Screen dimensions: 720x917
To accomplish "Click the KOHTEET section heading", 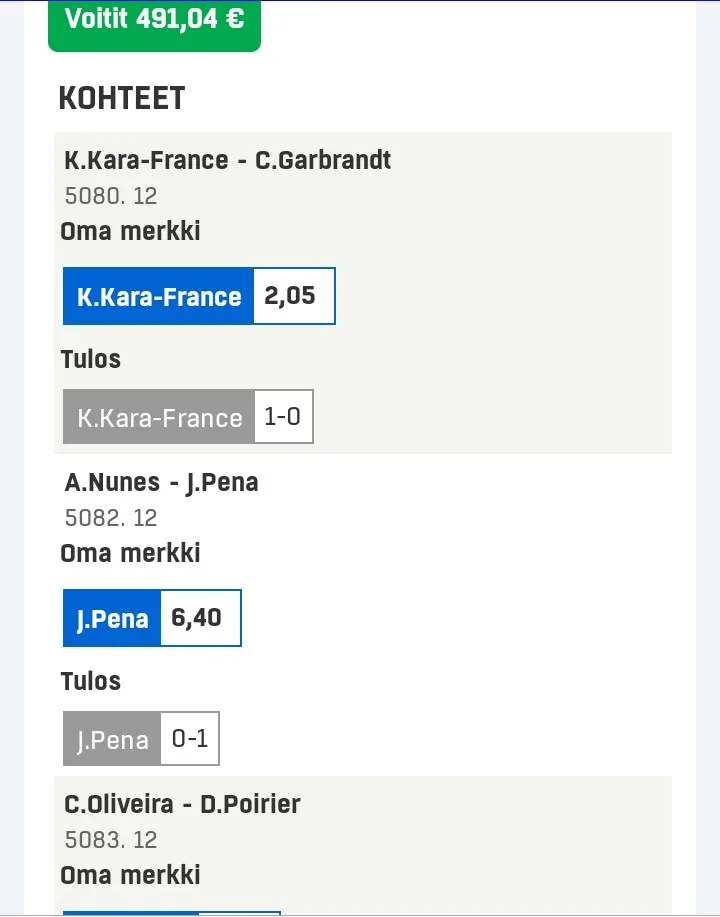I will [122, 99].
